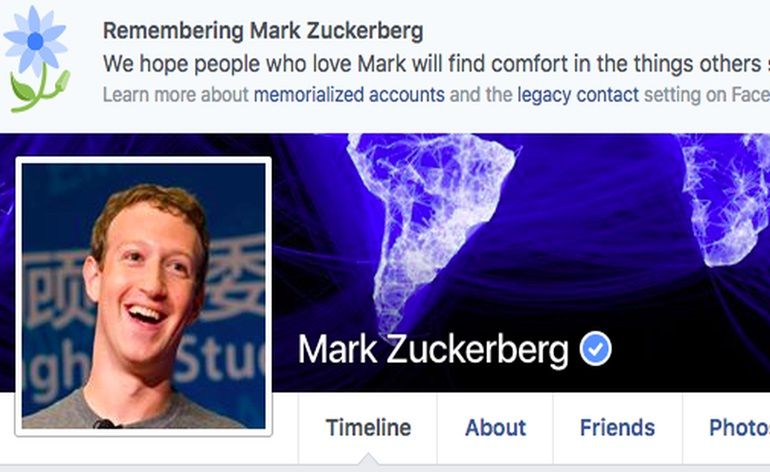
Task: Click the 'Learn more about' text
Action: pos(176,94)
